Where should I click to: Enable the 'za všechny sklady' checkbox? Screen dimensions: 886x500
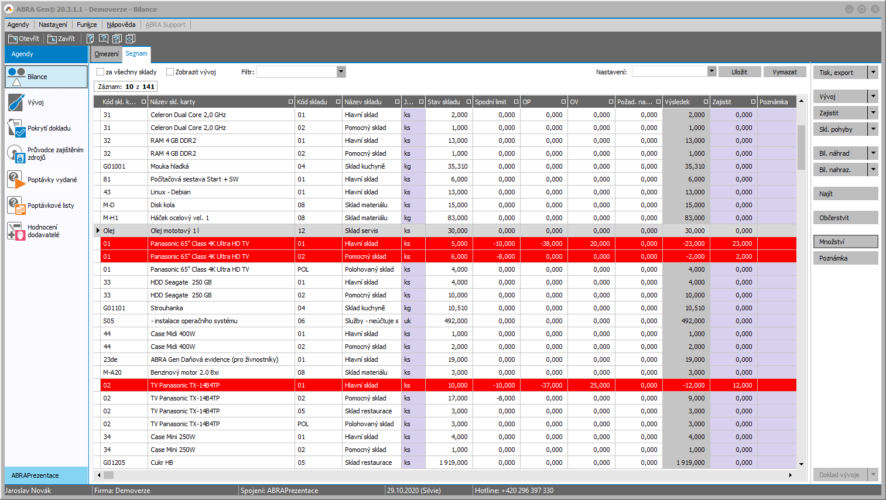tap(100, 72)
